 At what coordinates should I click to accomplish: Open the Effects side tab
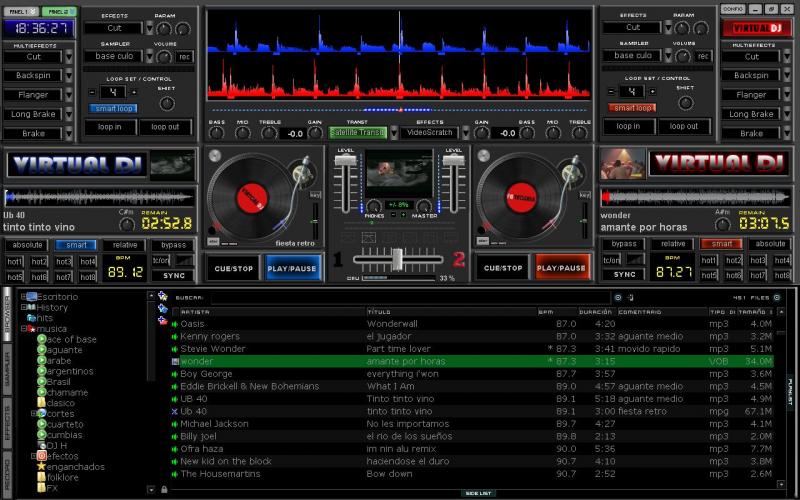coord(7,422)
